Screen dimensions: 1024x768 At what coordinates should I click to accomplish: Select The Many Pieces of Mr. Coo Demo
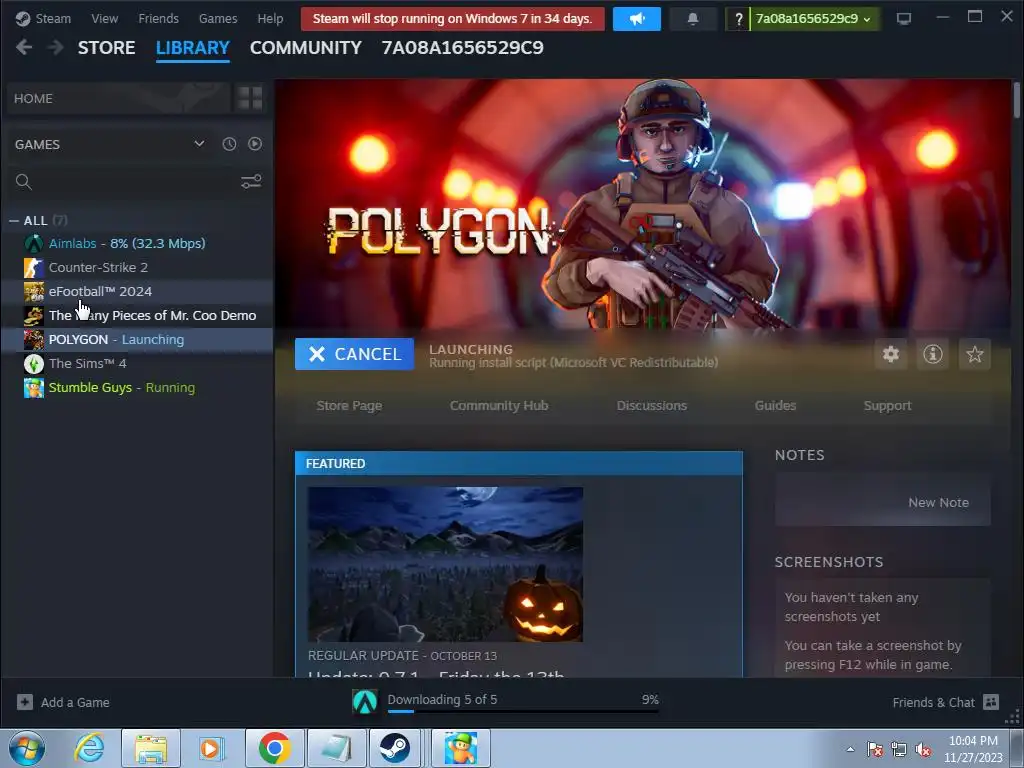[137, 315]
